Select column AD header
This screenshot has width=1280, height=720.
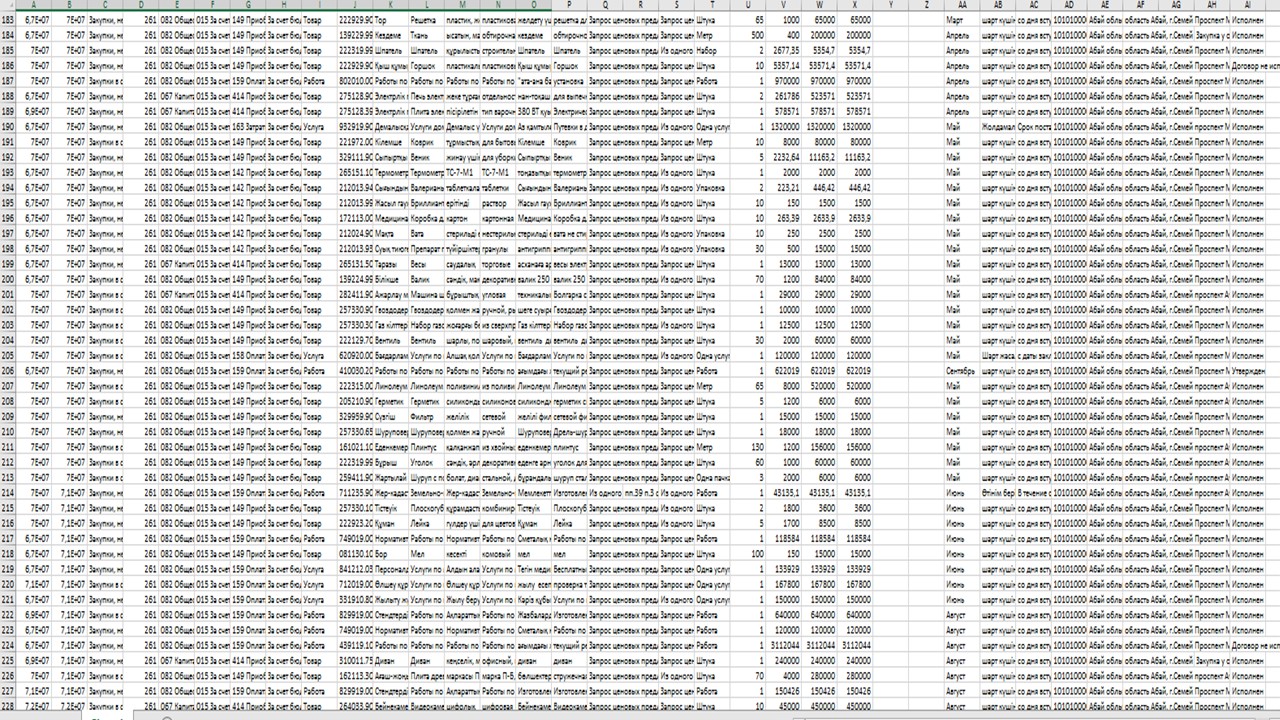(x=1069, y=5)
